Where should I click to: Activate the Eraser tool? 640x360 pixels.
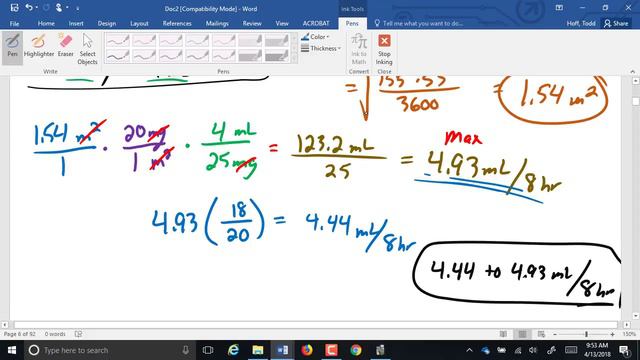65,46
